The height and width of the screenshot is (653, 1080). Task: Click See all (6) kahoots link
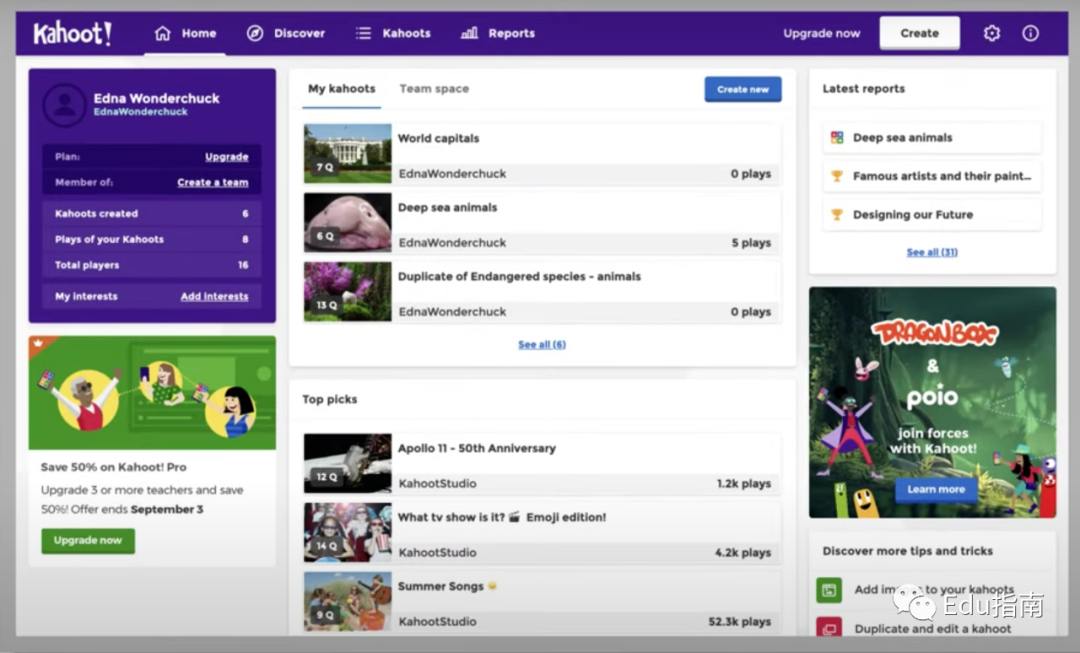pyautogui.click(x=542, y=344)
